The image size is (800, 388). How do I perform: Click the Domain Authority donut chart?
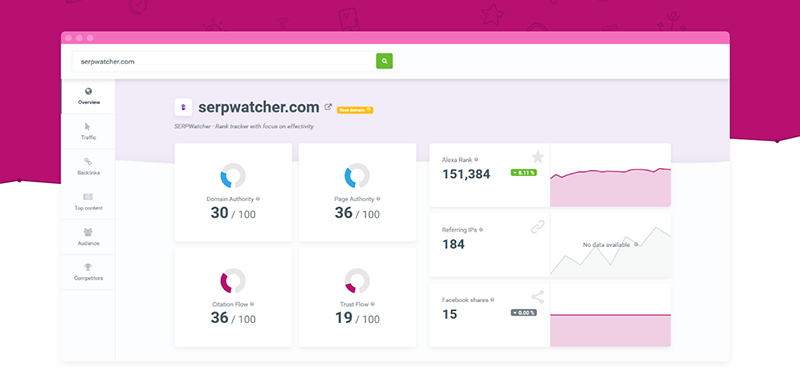(x=233, y=176)
